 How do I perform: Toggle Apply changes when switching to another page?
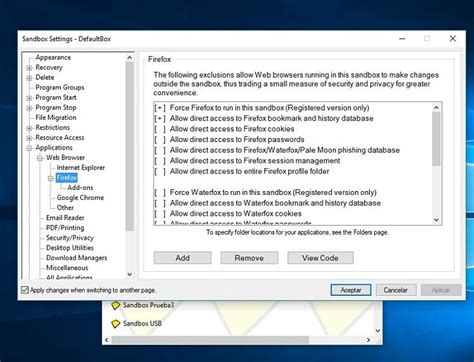click(25, 290)
